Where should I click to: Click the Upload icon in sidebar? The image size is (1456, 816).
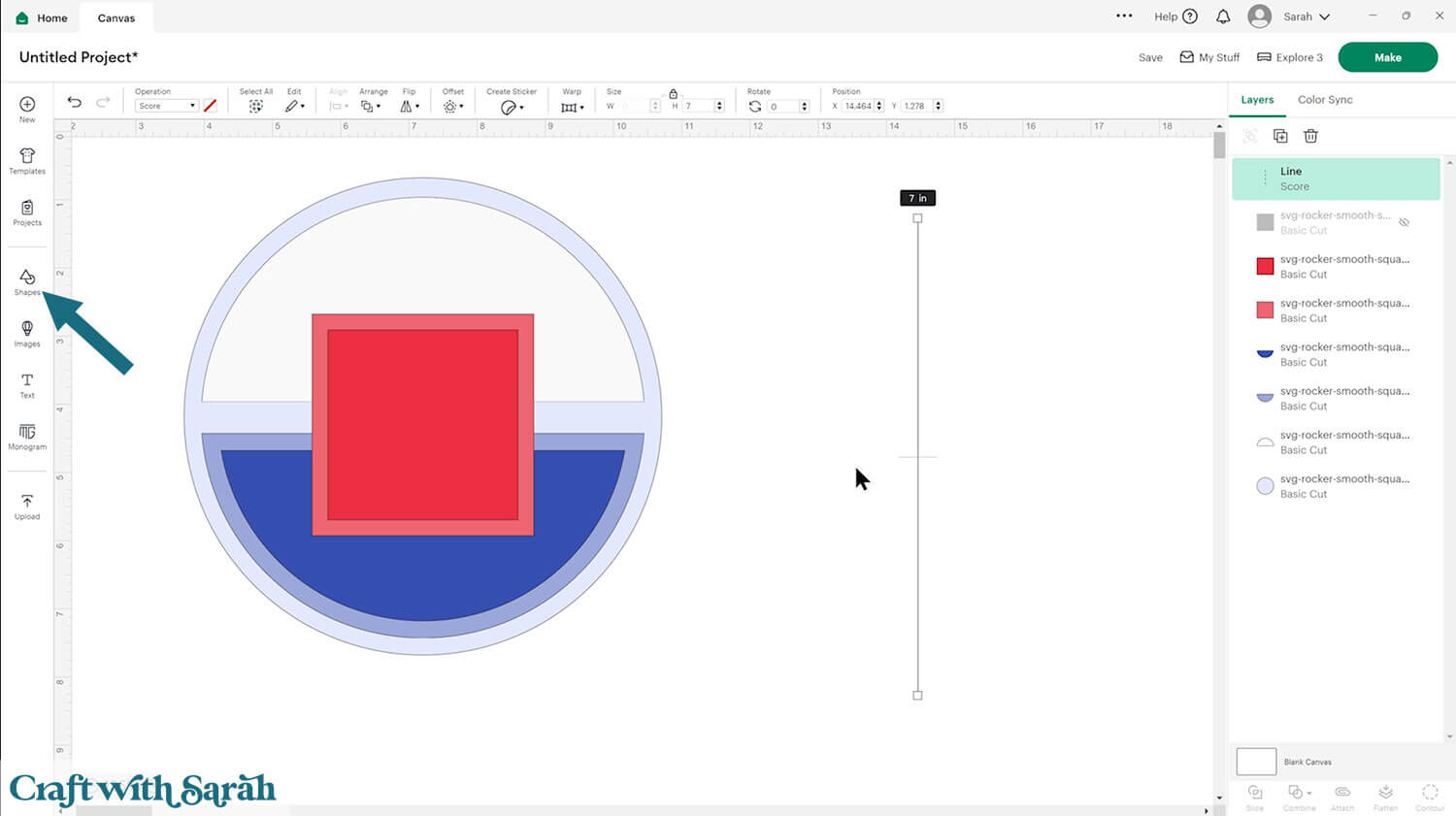coord(27,506)
